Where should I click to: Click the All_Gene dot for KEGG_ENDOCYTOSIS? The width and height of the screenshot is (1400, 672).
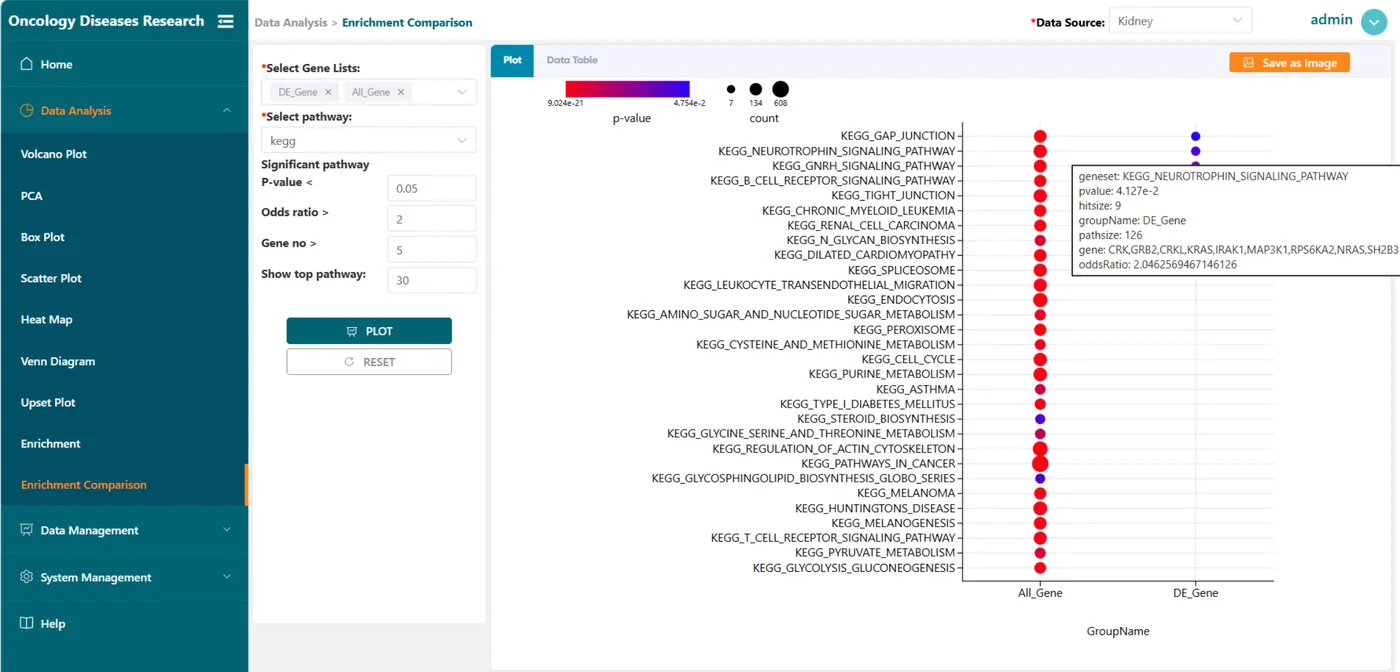pos(1040,300)
